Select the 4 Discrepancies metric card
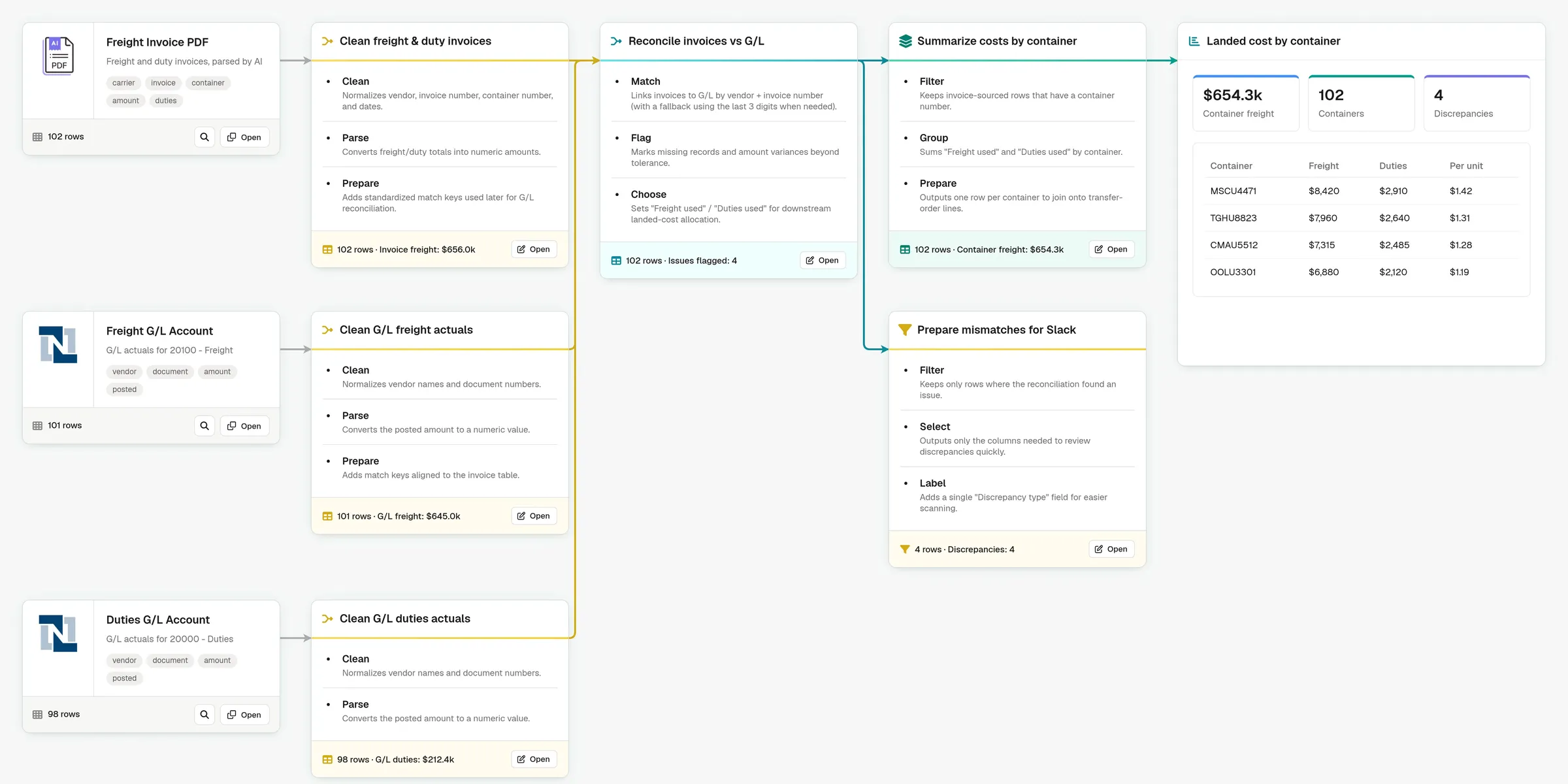The image size is (1568, 784). [1477, 103]
